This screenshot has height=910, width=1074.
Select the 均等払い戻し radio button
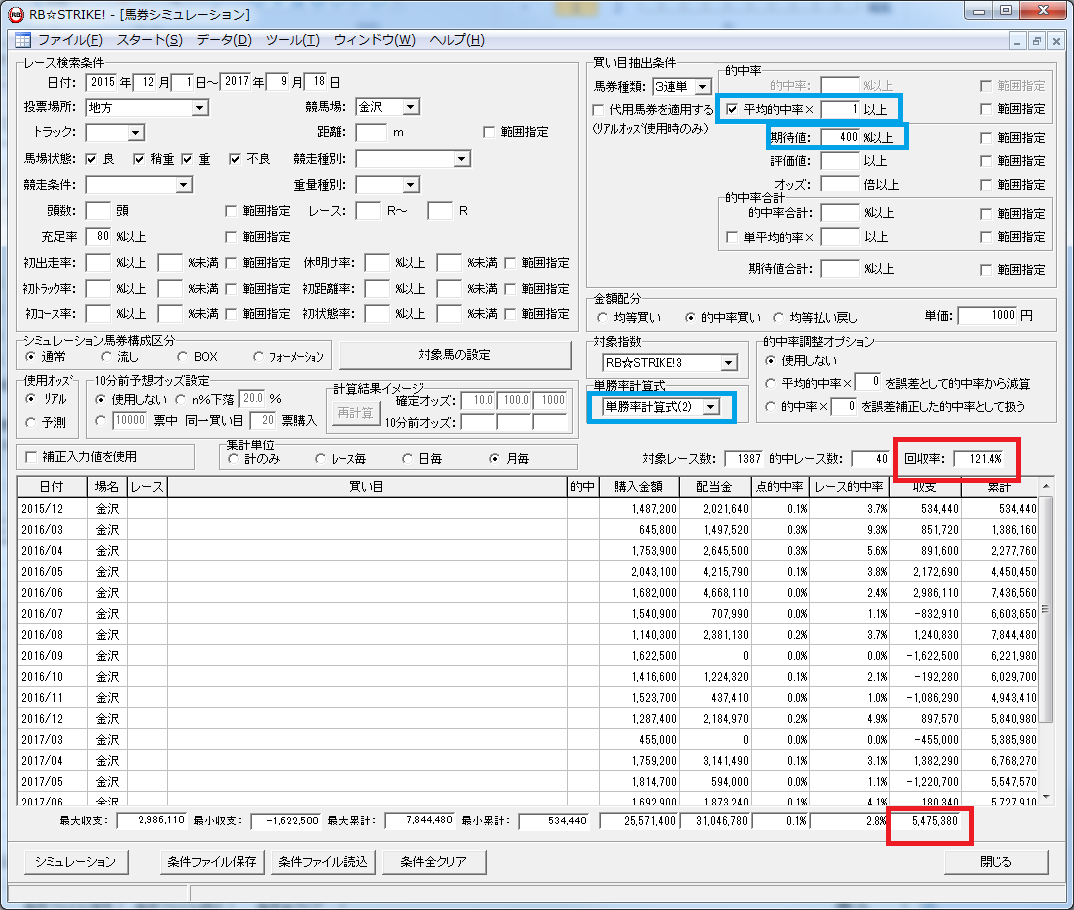[x=779, y=318]
